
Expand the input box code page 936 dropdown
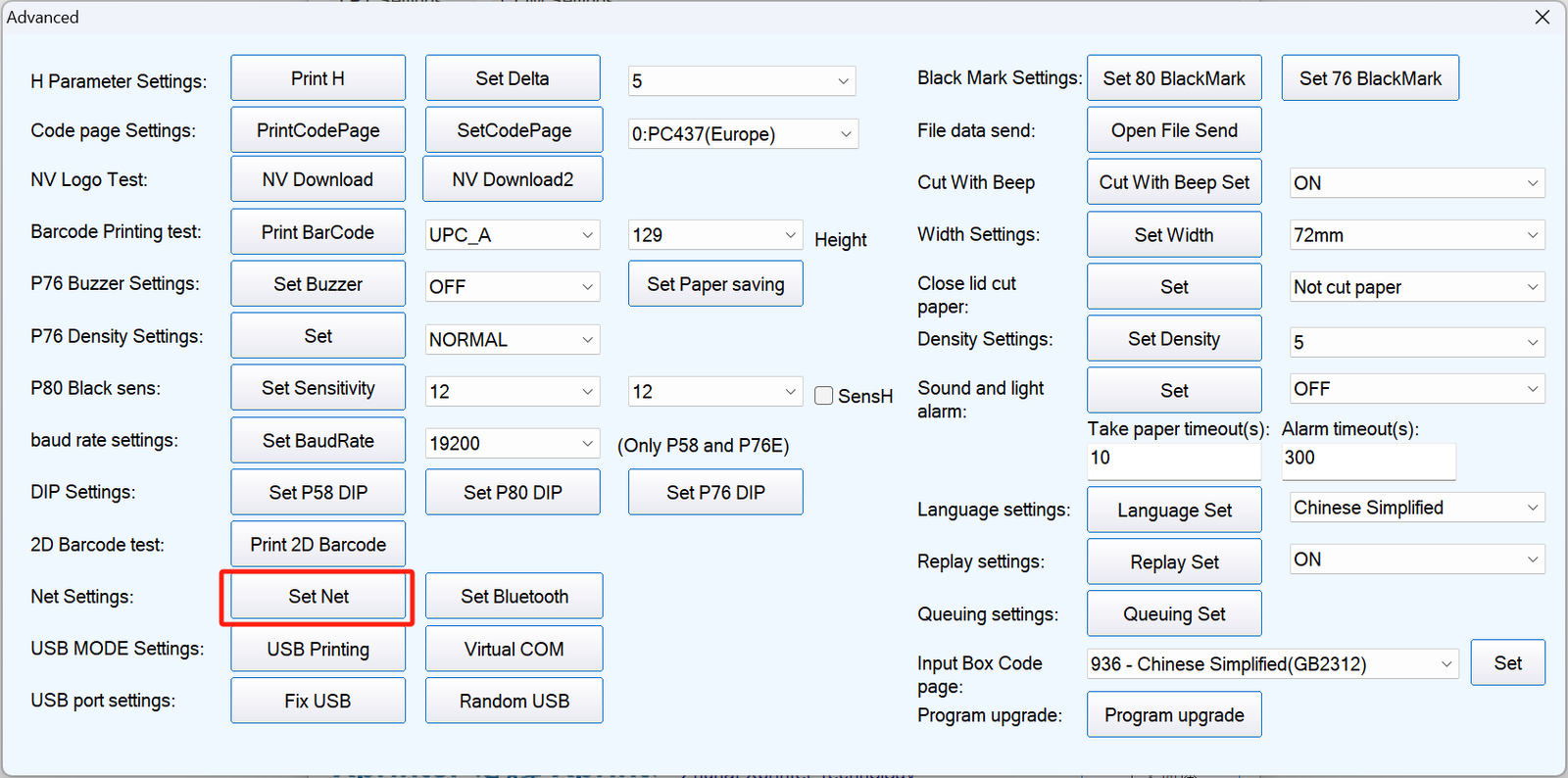point(1272,664)
